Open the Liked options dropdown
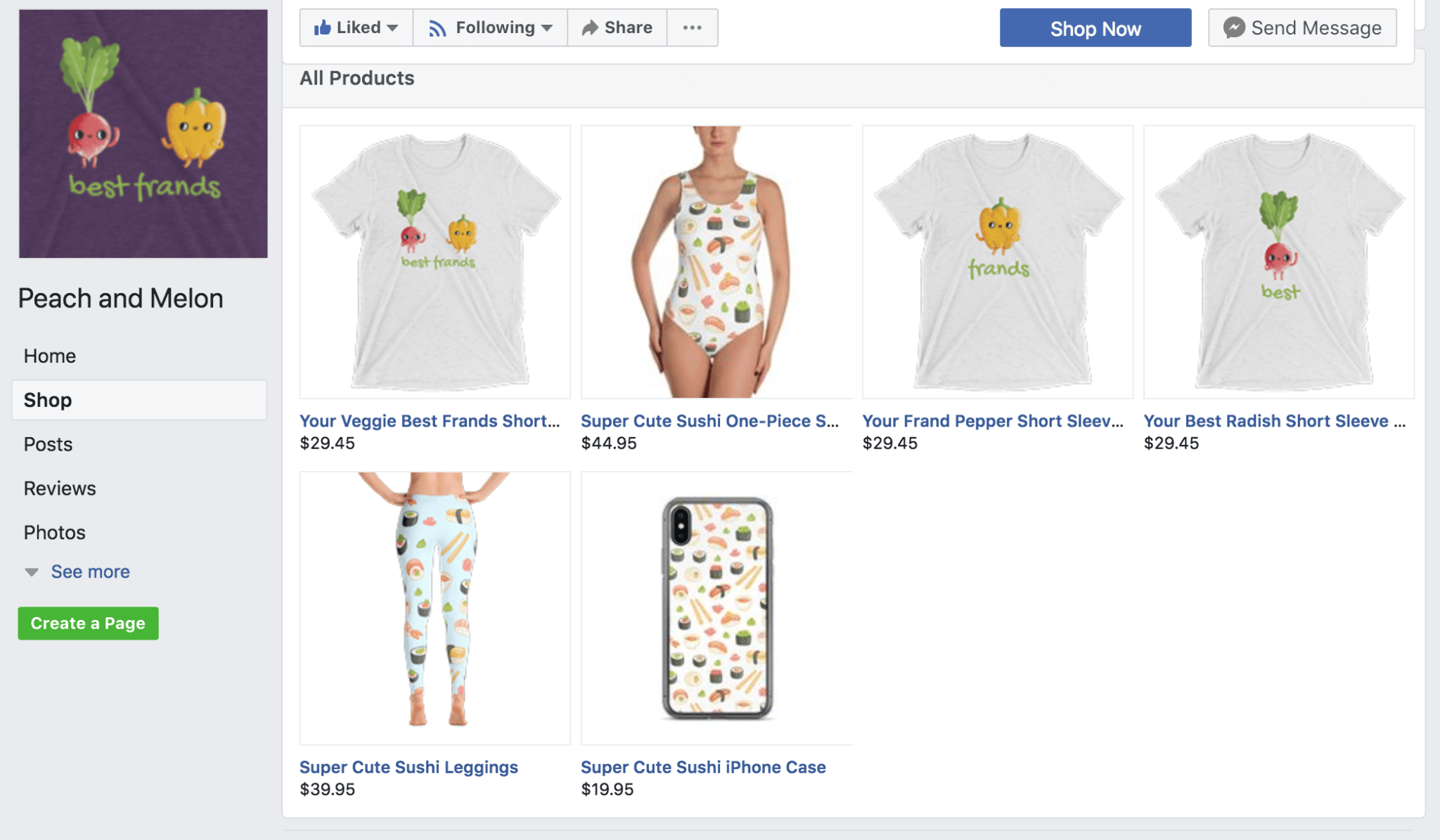Viewport: 1440px width, 840px height. [x=392, y=27]
